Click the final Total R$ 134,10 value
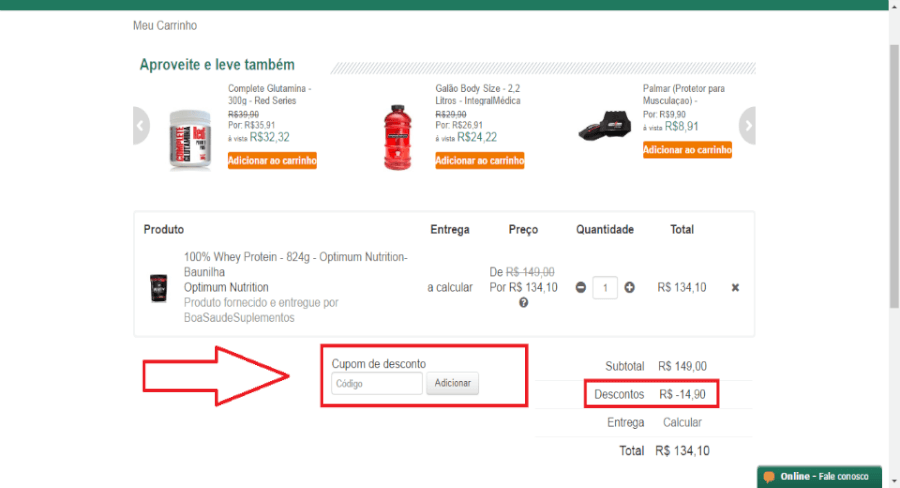Image resolution: width=900 pixels, height=488 pixels. point(682,451)
